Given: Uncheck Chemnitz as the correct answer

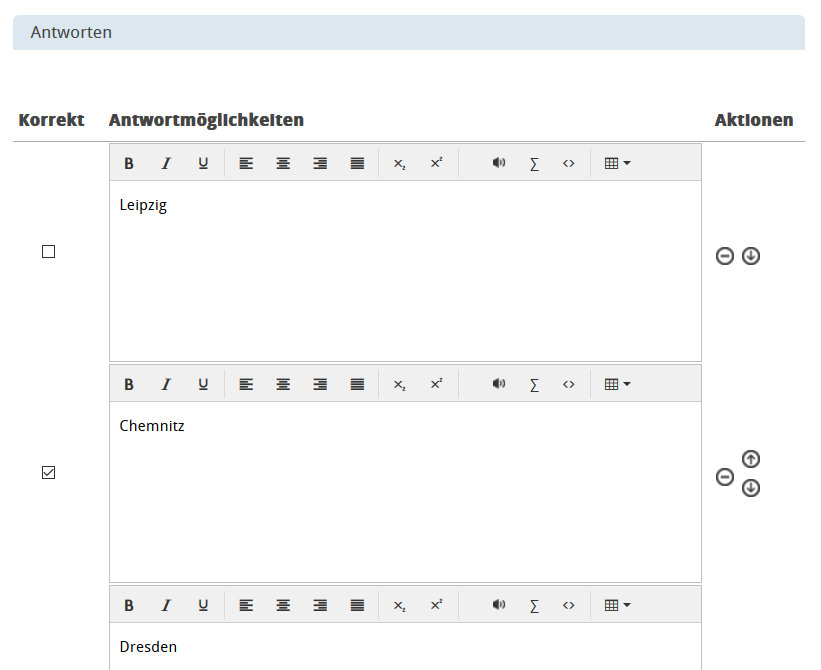Looking at the screenshot, I should 48,473.
